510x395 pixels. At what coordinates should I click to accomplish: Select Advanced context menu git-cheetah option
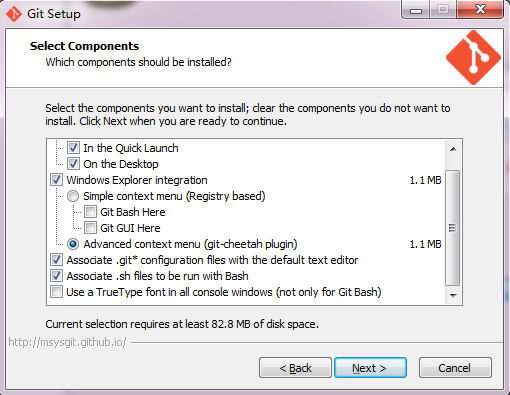pyautogui.click(x=73, y=244)
